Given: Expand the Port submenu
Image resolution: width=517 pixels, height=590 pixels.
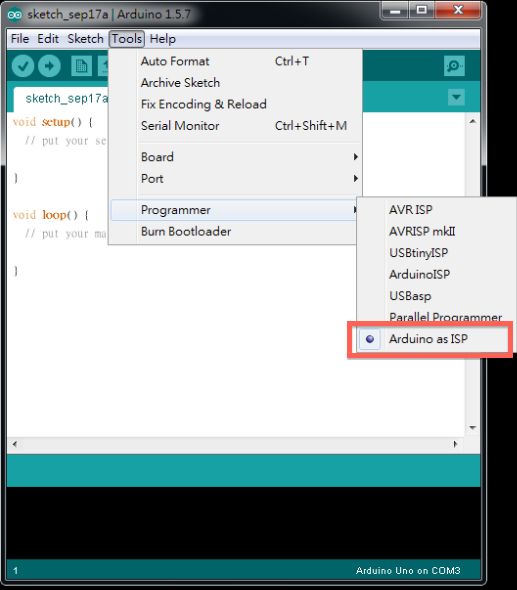Looking at the screenshot, I should [235, 178].
